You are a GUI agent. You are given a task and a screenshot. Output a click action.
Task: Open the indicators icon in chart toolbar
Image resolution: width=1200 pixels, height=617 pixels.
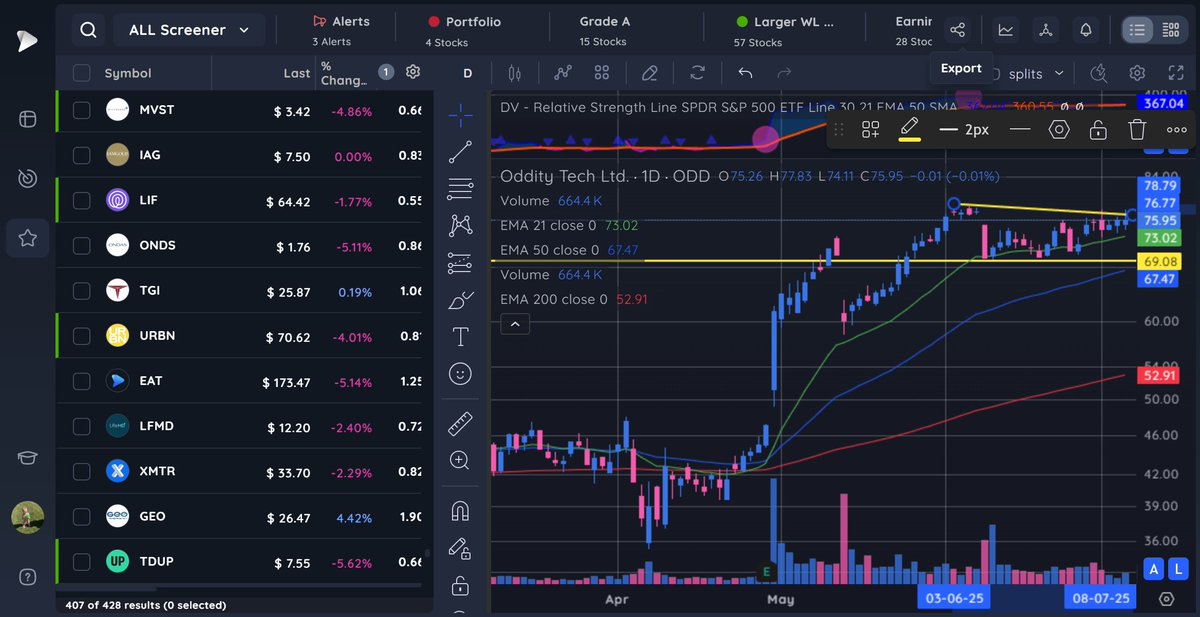click(x=563, y=73)
